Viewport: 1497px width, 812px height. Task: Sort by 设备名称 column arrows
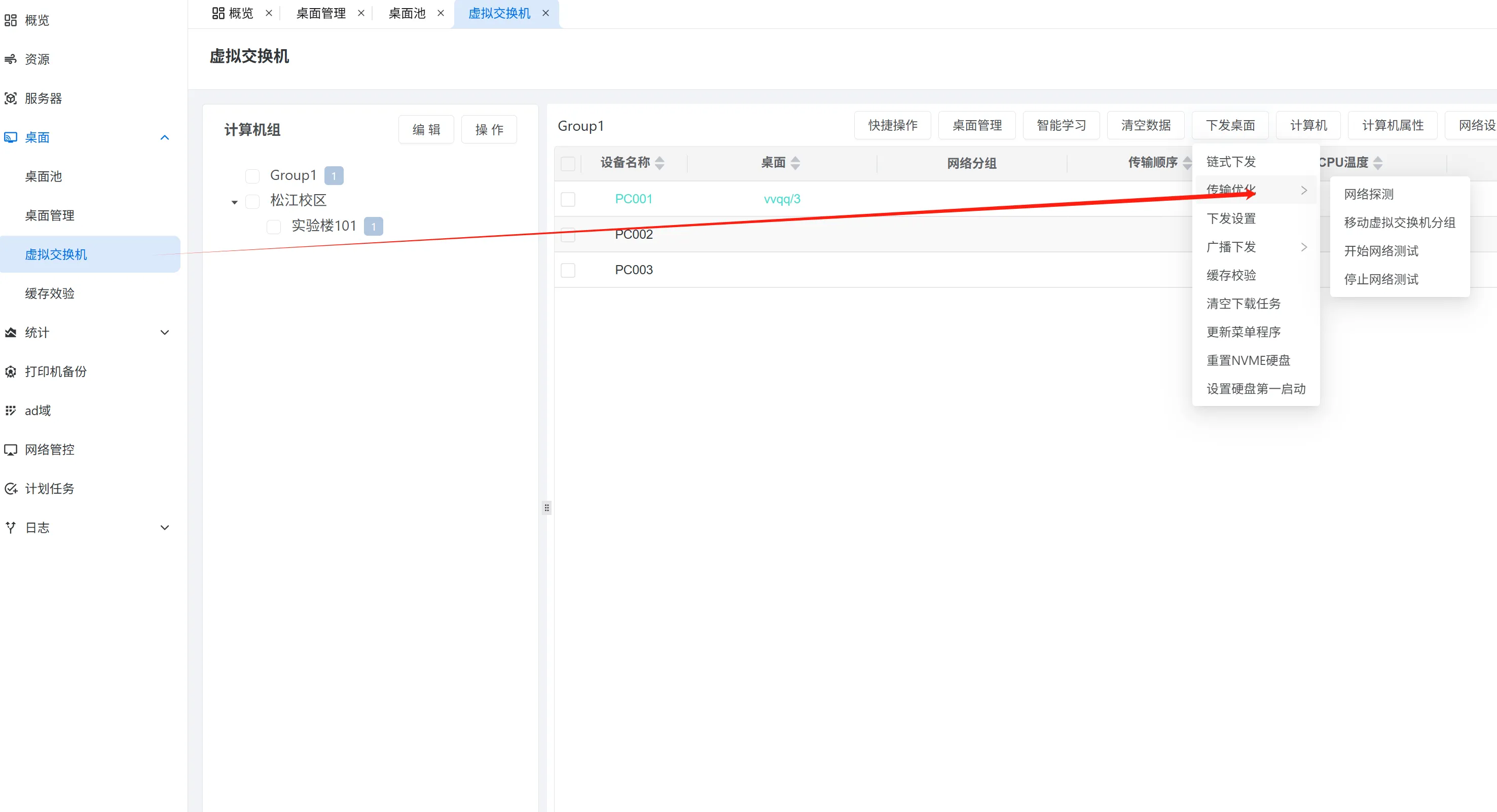click(x=660, y=163)
